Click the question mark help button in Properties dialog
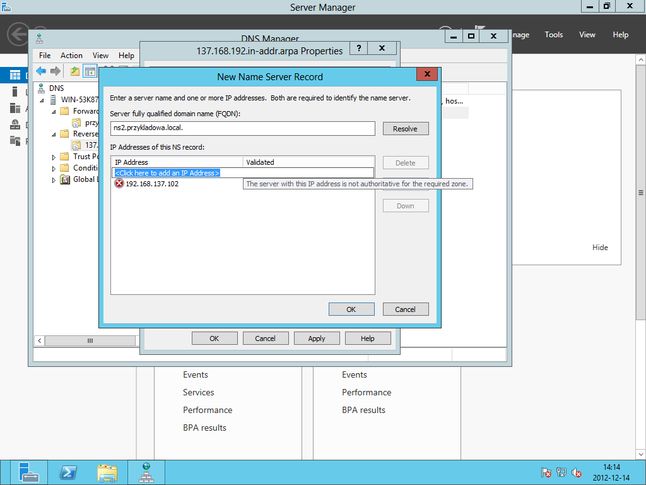The image size is (646, 485). tap(359, 48)
